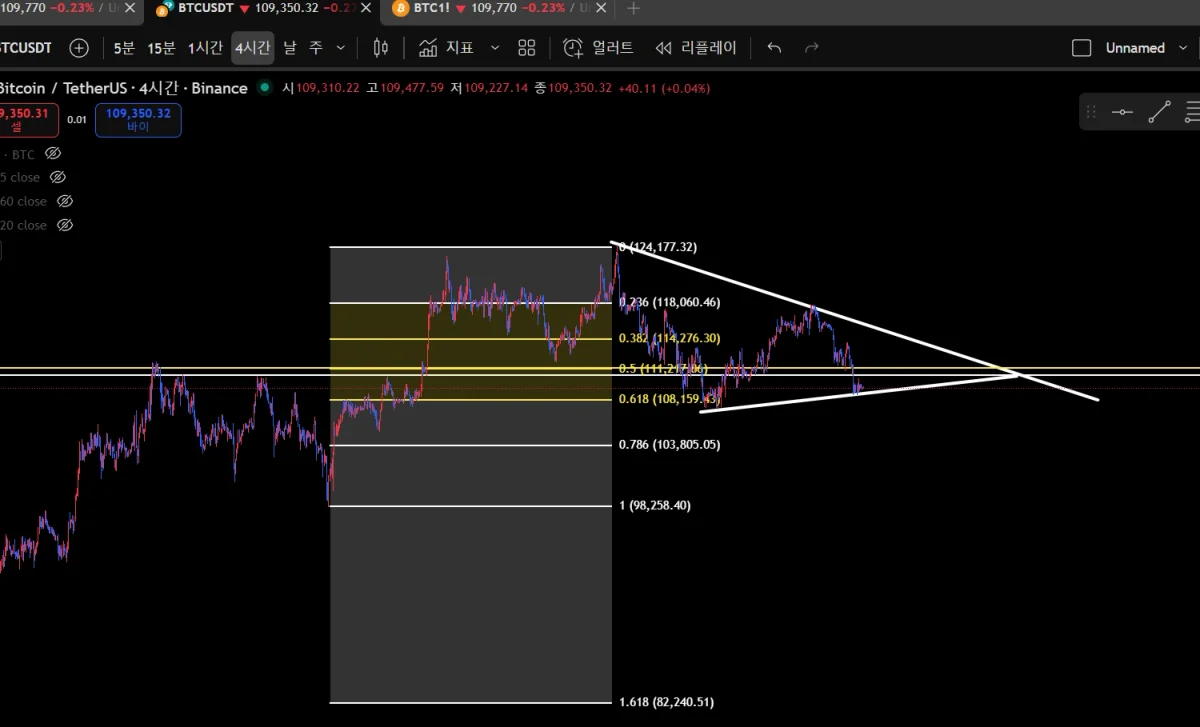Open the BTCUSDT symbol search field

click(x=27, y=48)
